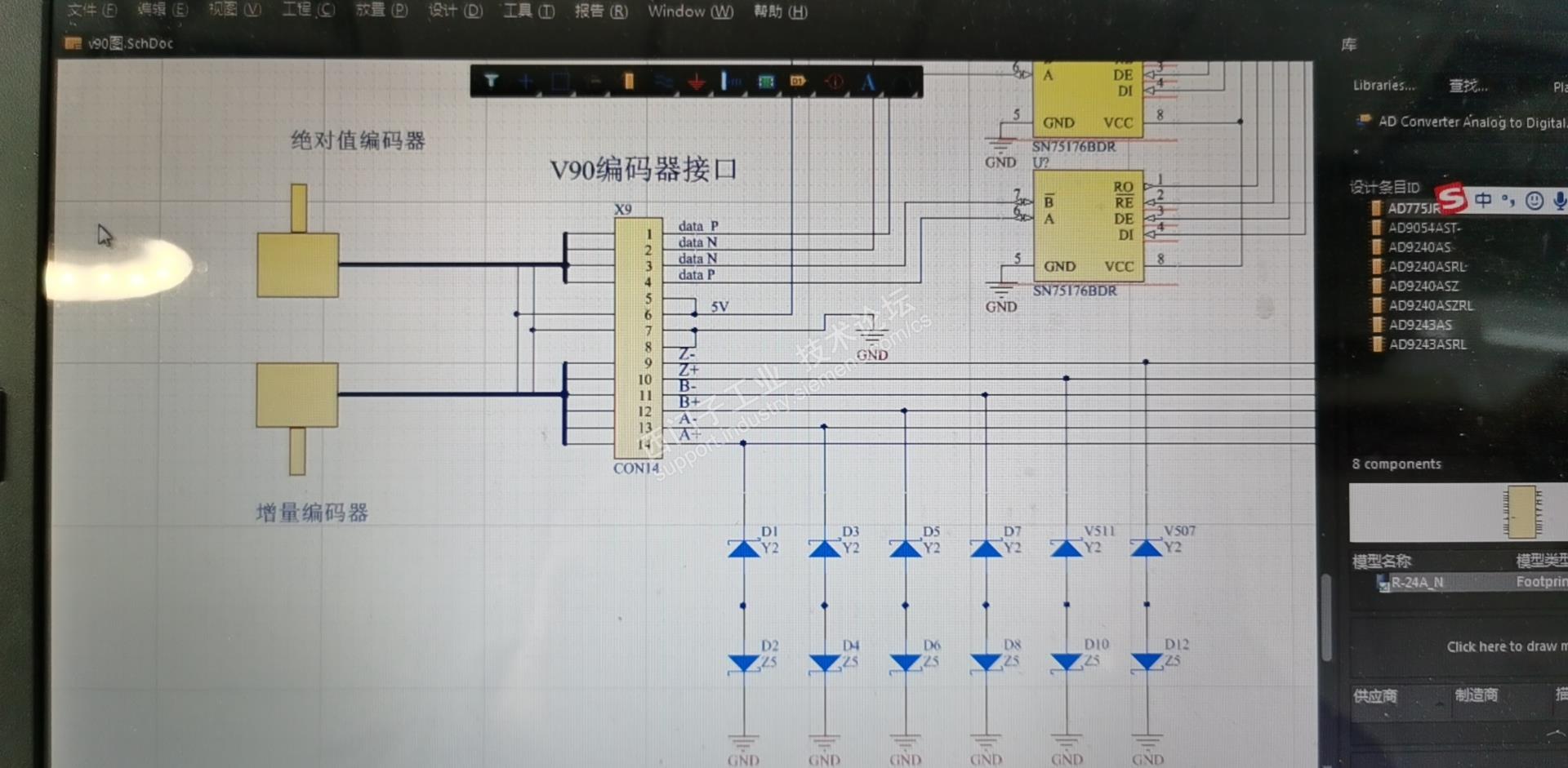Select the red GND power port tool
1568x768 pixels.
tap(697, 82)
